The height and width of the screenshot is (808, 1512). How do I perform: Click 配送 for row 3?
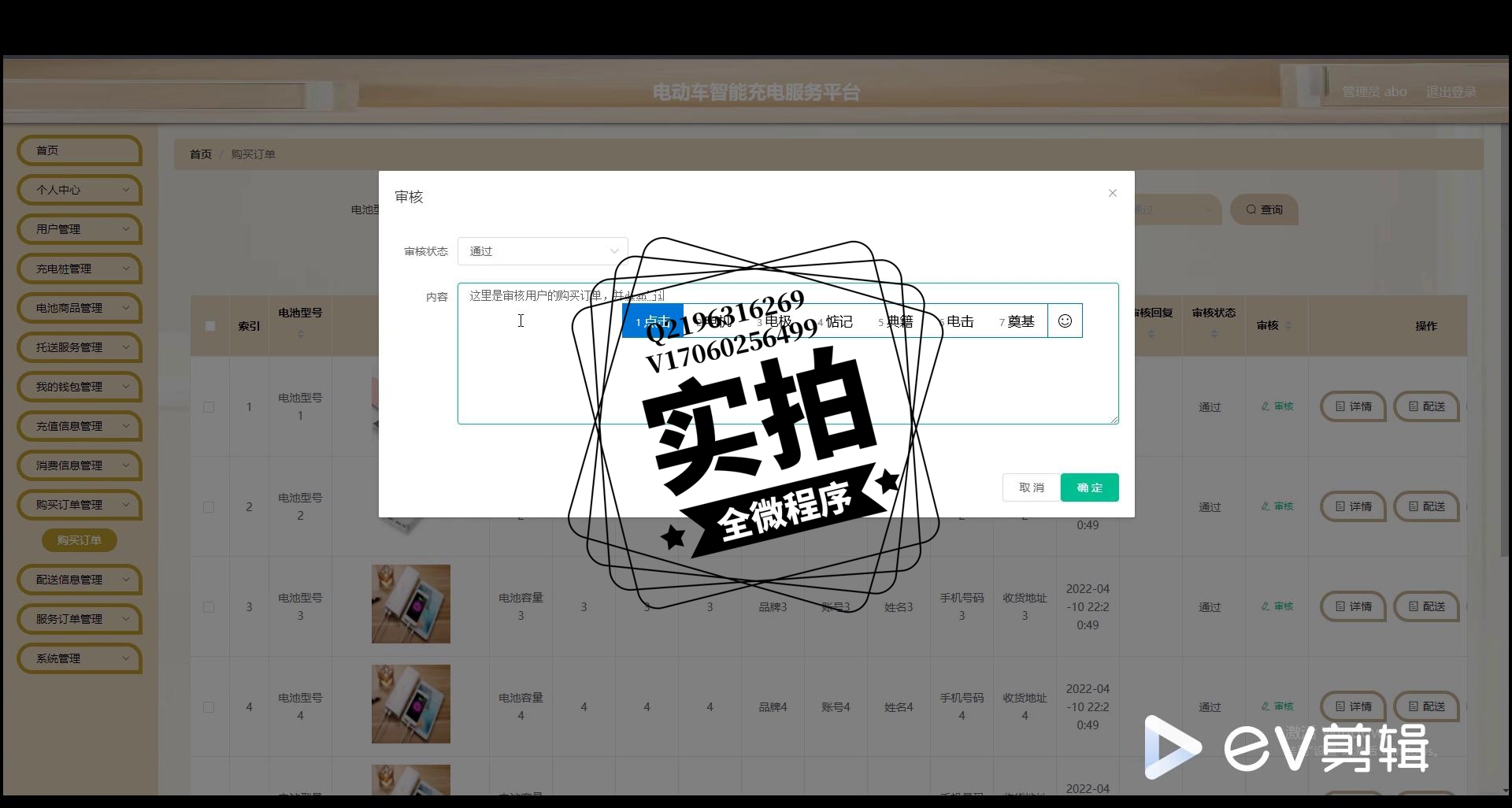[1426, 606]
